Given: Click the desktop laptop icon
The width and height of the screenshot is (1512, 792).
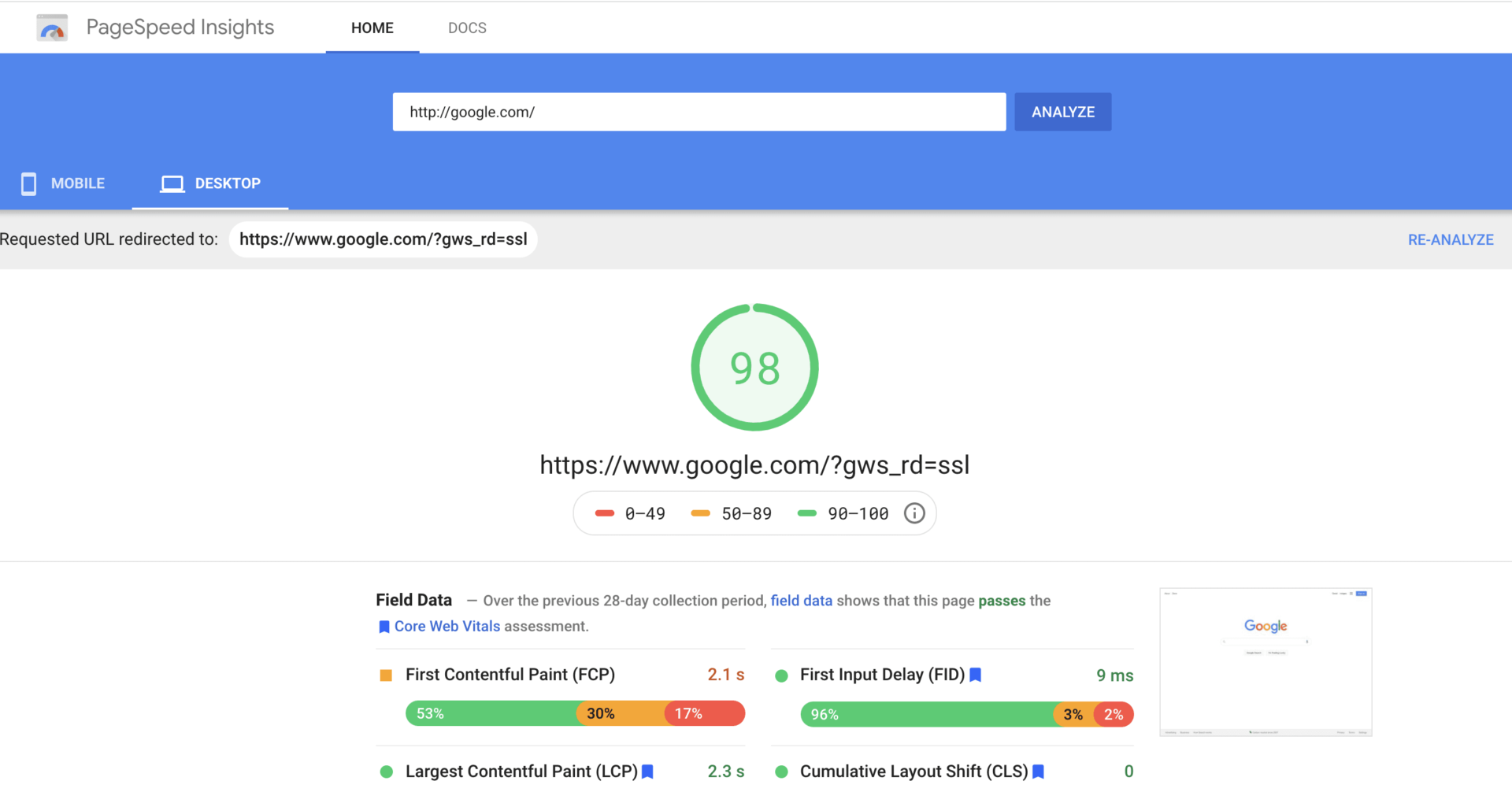Looking at the screenshot, I should (172, 184).
